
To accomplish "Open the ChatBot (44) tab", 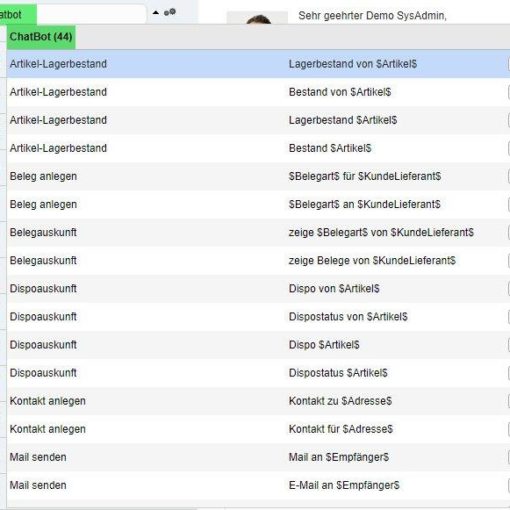I will (x=41, y=37).
